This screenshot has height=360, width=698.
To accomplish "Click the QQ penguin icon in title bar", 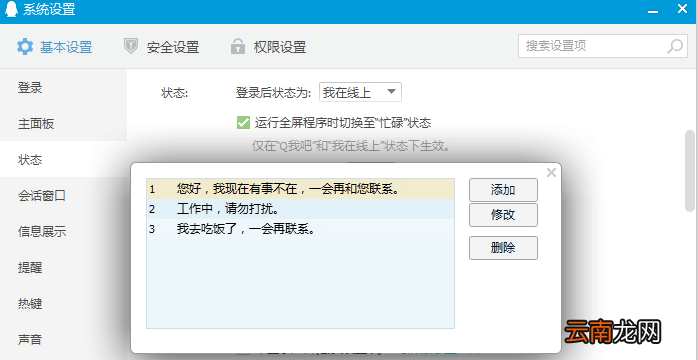I will 11,9.
